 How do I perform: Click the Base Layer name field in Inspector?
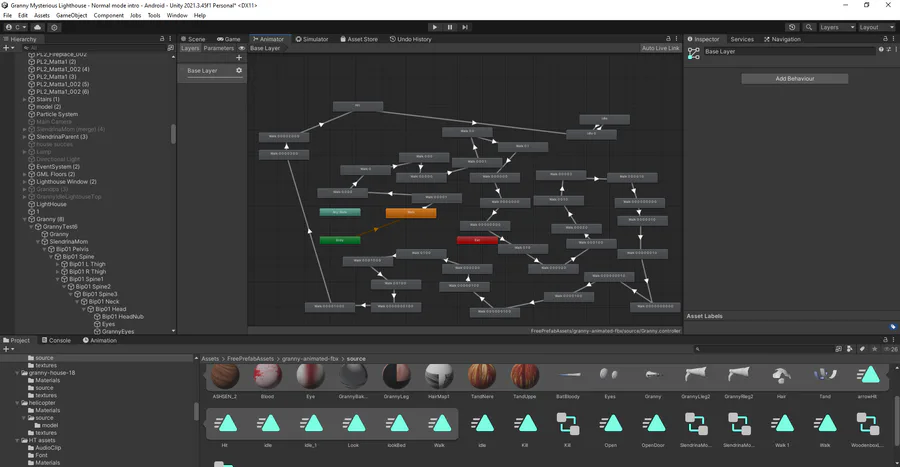[789, 52]
